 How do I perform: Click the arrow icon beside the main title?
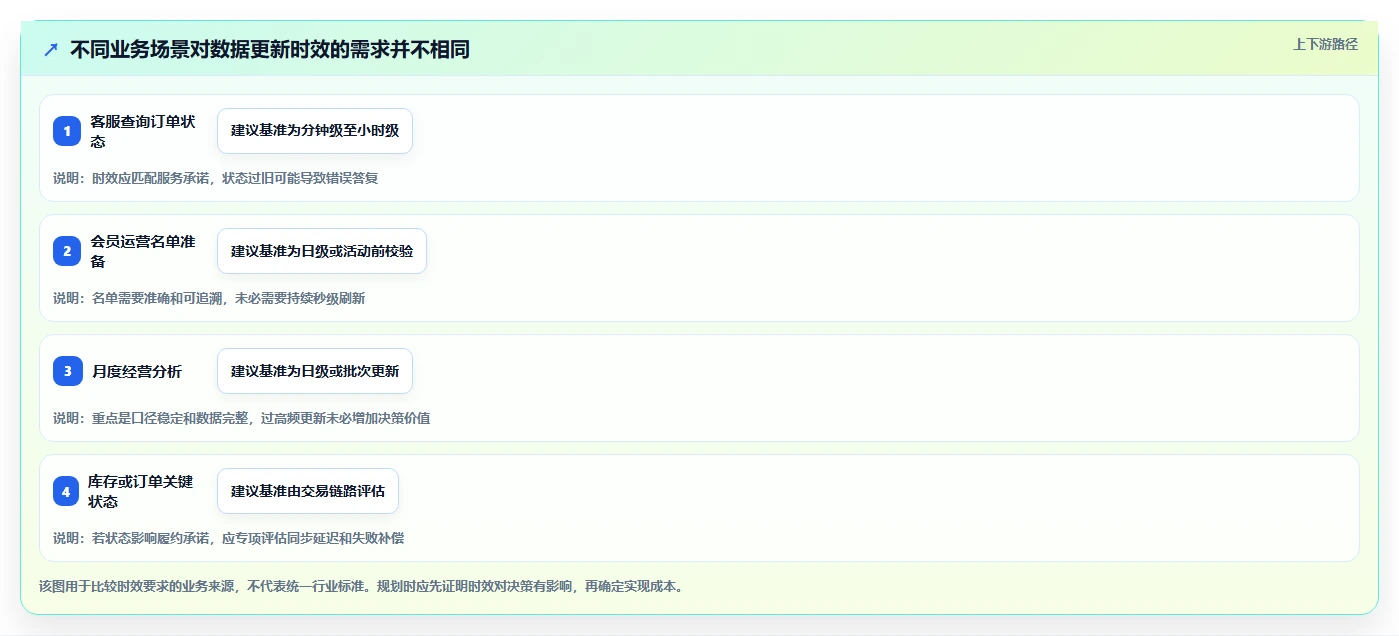point(51,49)
